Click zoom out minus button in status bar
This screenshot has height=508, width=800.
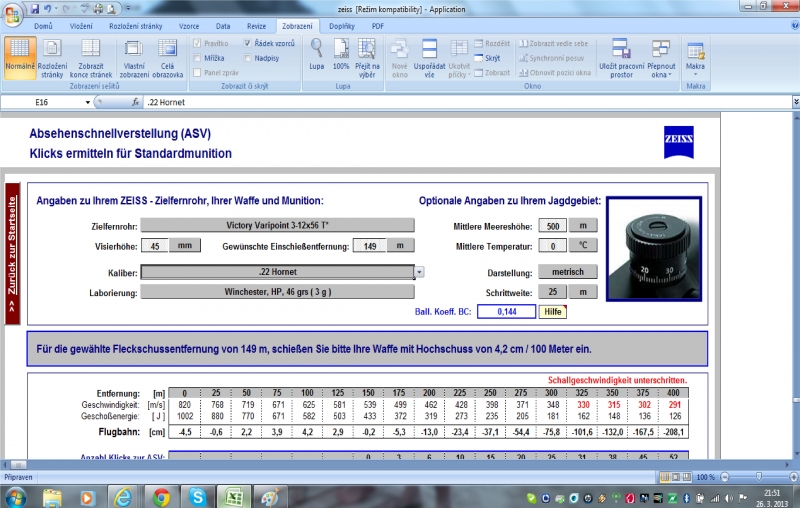724,477
